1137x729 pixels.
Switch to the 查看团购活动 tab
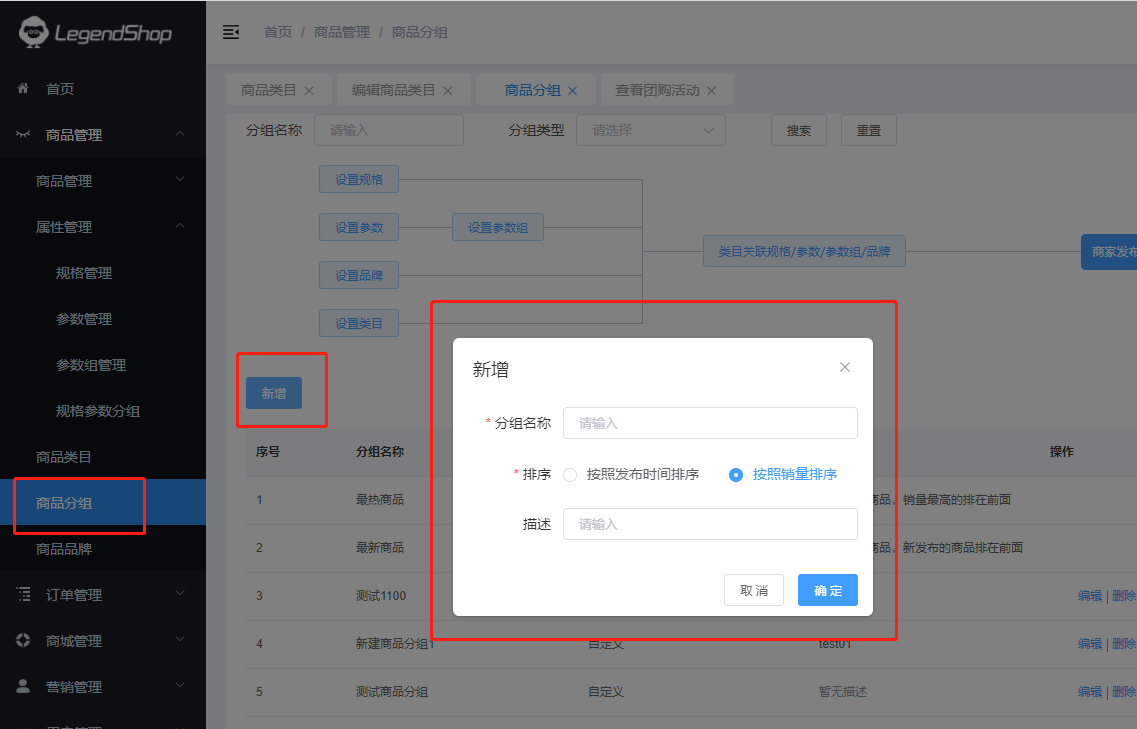coord(657,90)
